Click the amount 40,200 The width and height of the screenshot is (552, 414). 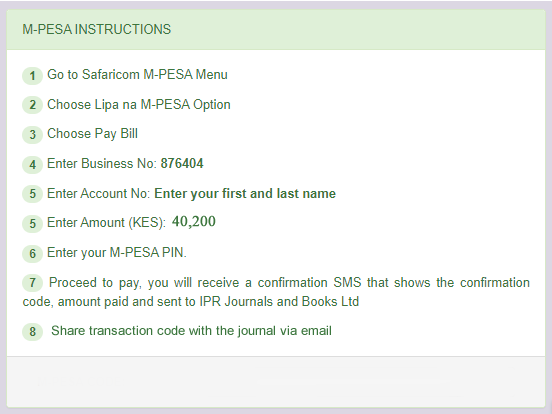pos(194,221)
